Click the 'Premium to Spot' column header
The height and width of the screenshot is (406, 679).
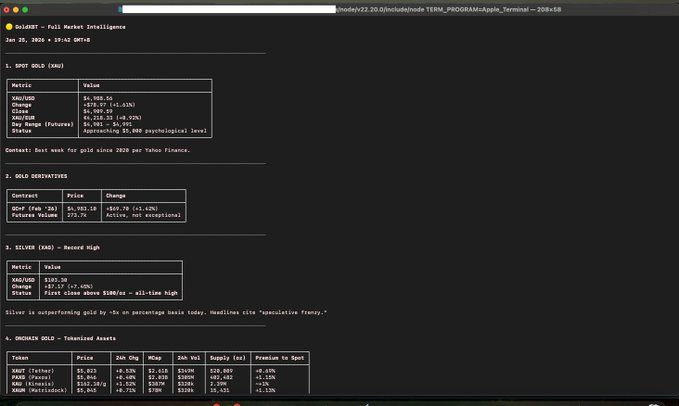pyautogui.click(x=280, y=358)
